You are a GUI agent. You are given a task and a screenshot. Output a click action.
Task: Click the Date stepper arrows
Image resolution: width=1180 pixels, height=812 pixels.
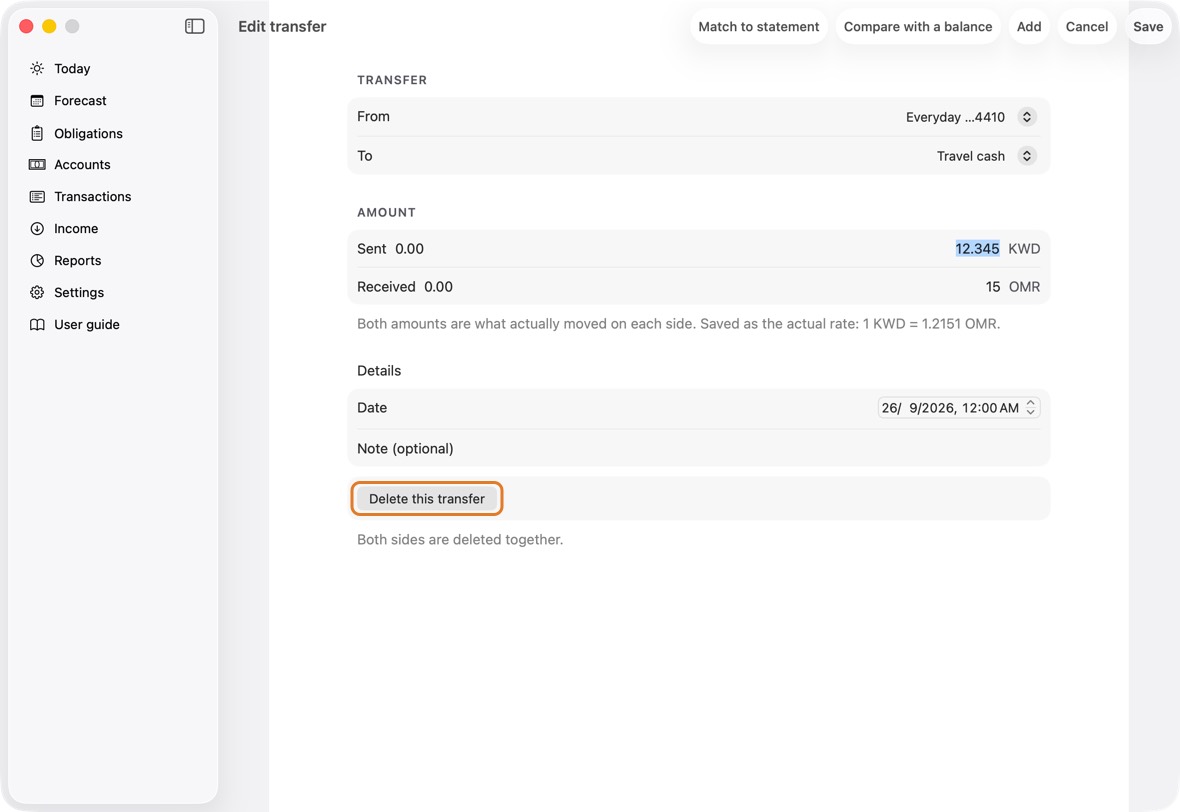[x=1030, y=408]
